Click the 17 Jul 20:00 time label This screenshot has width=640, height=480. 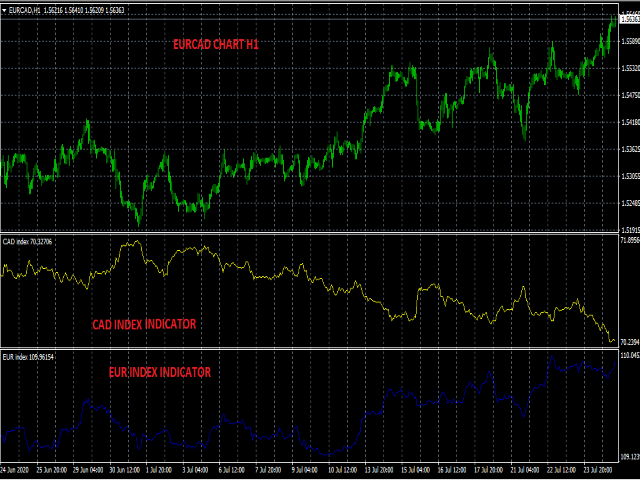(488, 469)
